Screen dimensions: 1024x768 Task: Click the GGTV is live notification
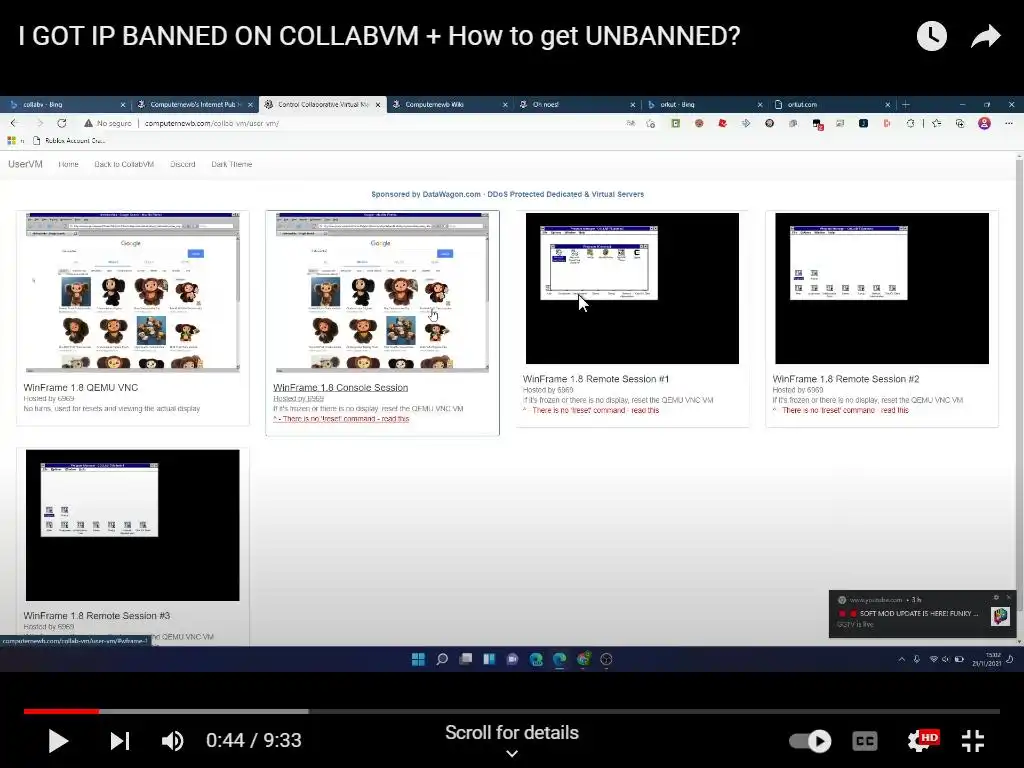click(x=922, y=613)
